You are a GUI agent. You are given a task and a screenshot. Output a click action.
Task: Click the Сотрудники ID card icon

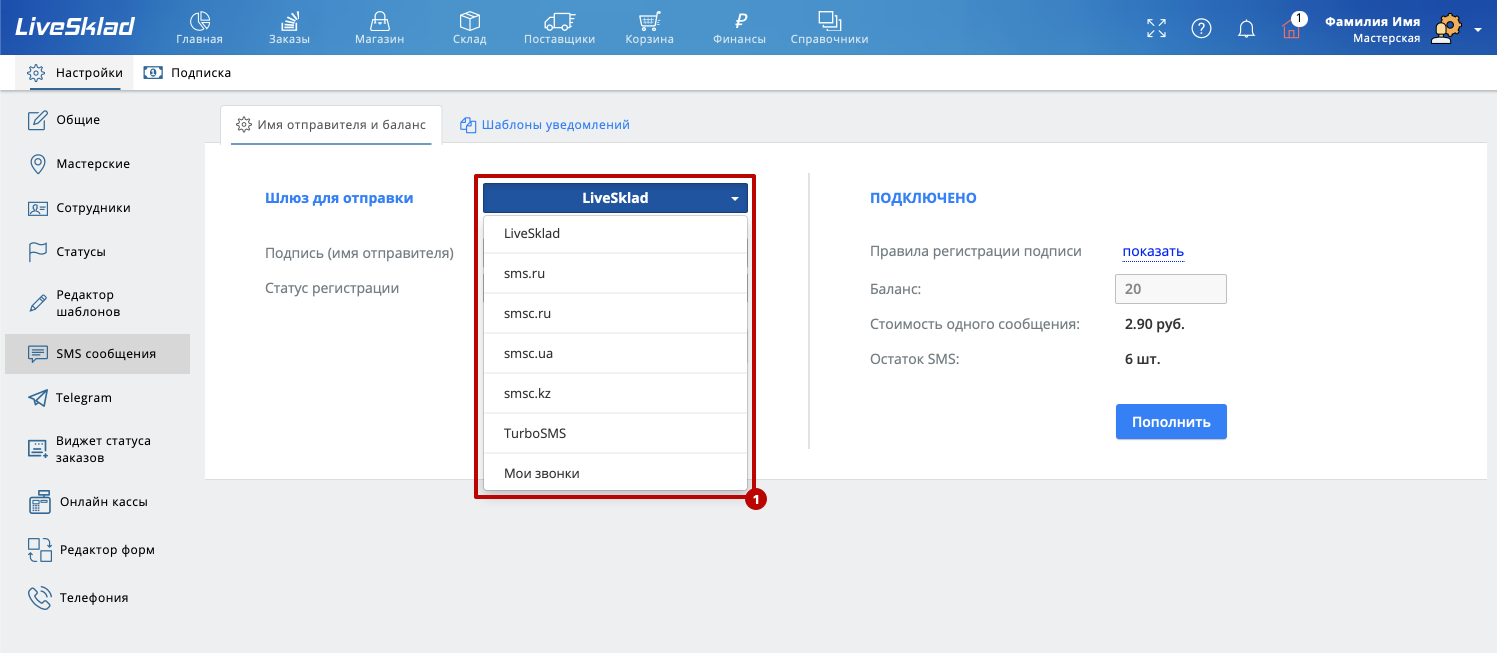(x=38, y=208)
